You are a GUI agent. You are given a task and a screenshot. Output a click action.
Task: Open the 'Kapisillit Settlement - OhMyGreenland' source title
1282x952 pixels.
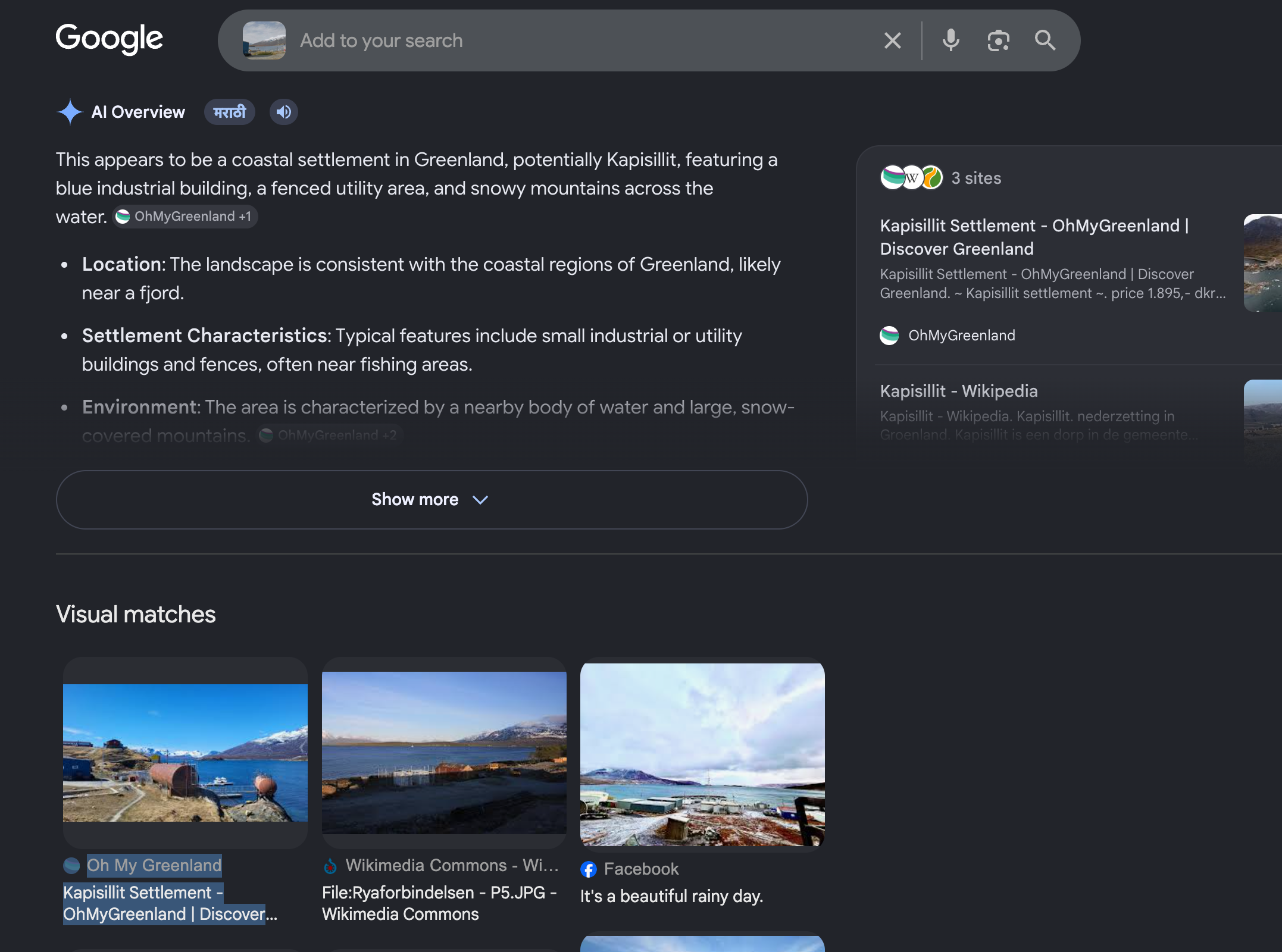pos(1034,237)
